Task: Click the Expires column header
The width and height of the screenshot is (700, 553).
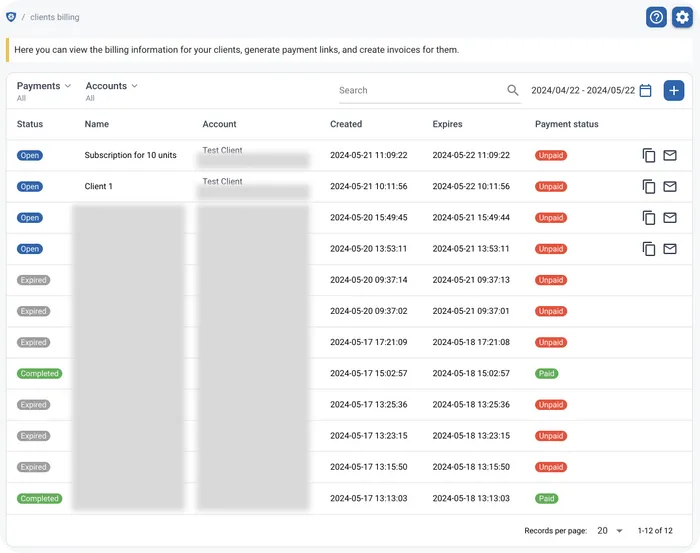Action: [447, 124]
